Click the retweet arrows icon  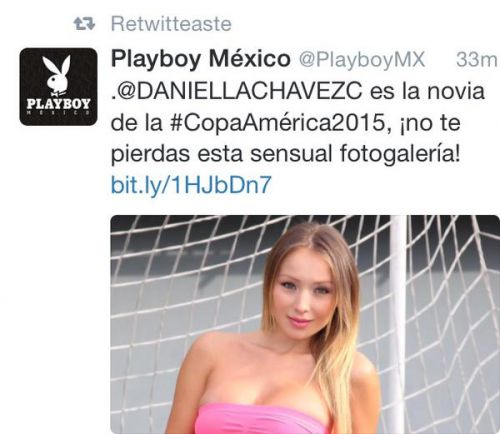[85, 24]
